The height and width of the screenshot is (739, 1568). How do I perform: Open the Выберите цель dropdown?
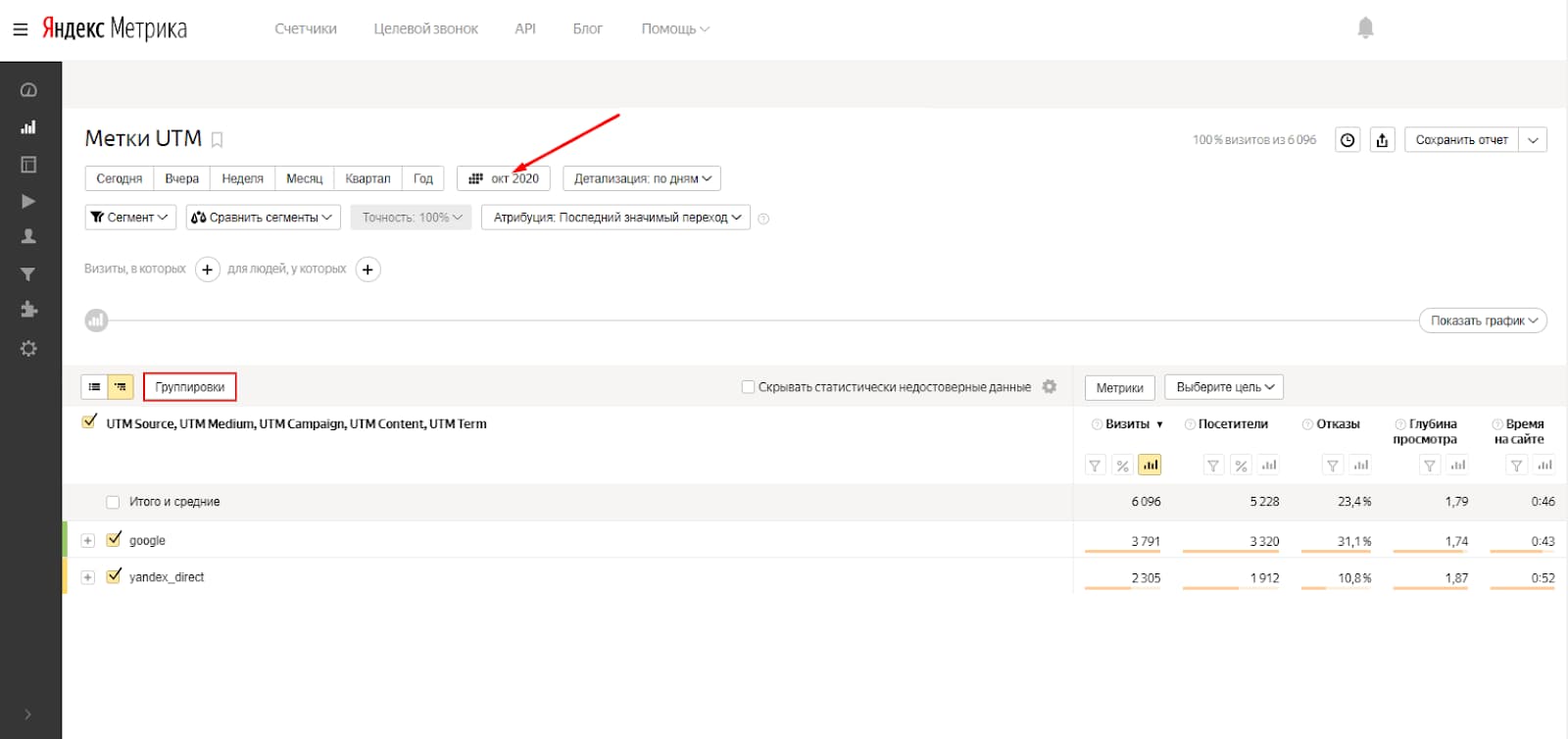1224,387
